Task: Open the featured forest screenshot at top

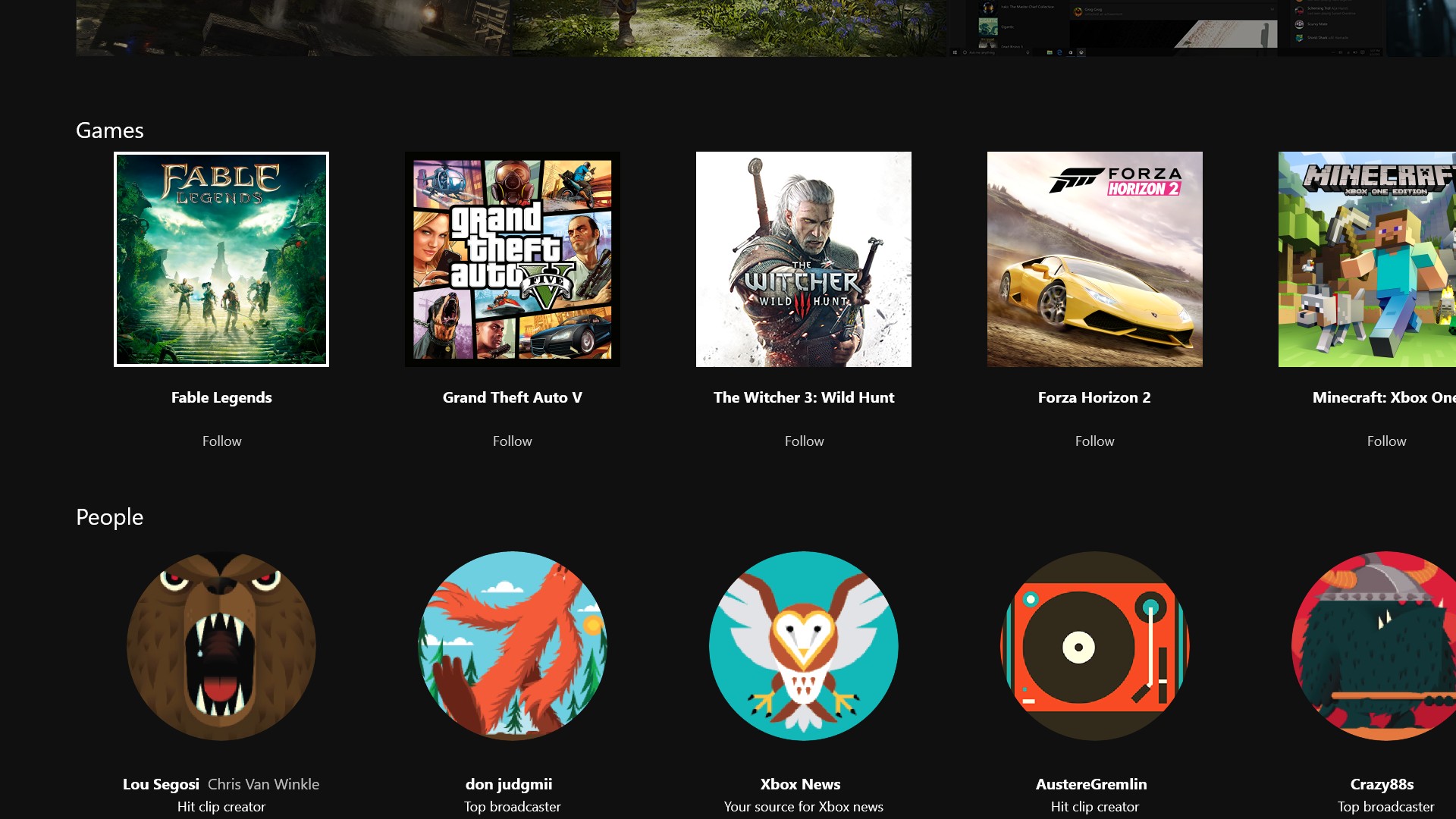Action: (728, 27)
